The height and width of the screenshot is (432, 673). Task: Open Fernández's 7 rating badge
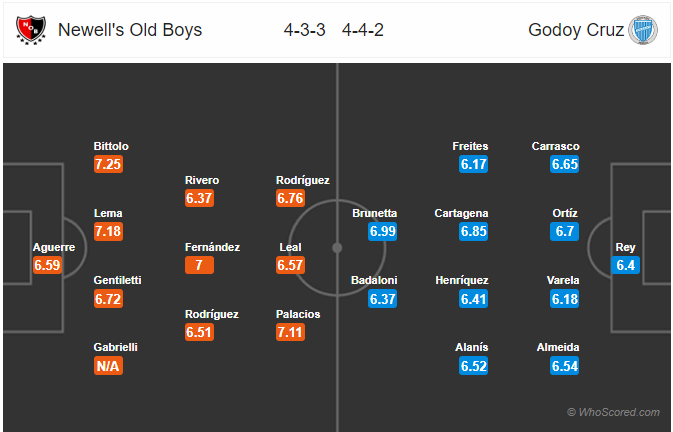[x=199, y=265]
